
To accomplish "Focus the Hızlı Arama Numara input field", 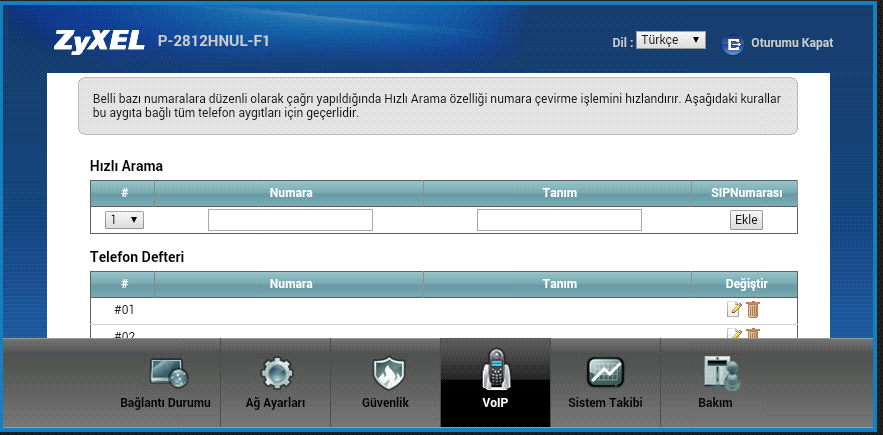I will (x=290, y=220).
